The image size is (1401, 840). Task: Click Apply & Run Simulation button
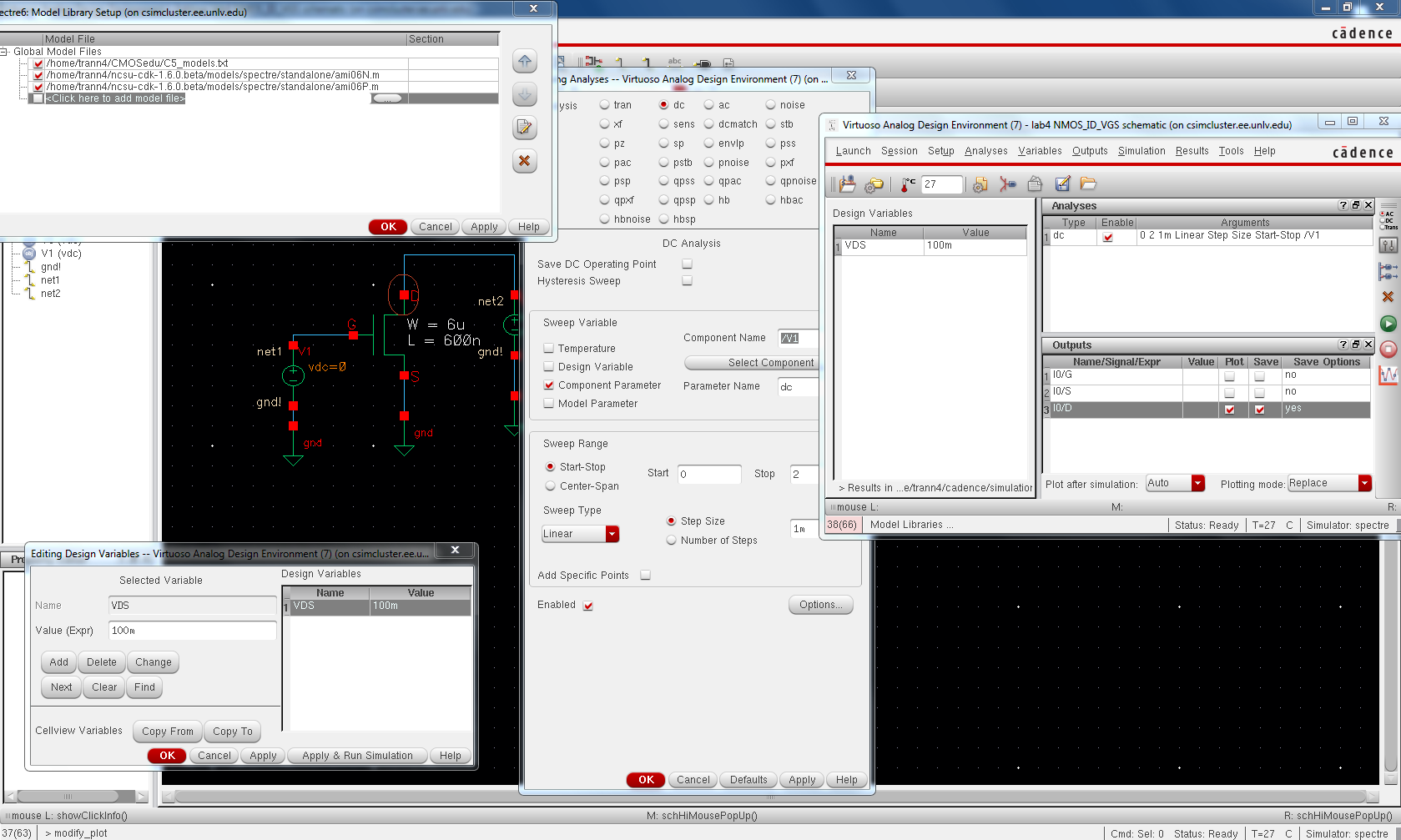357,756
